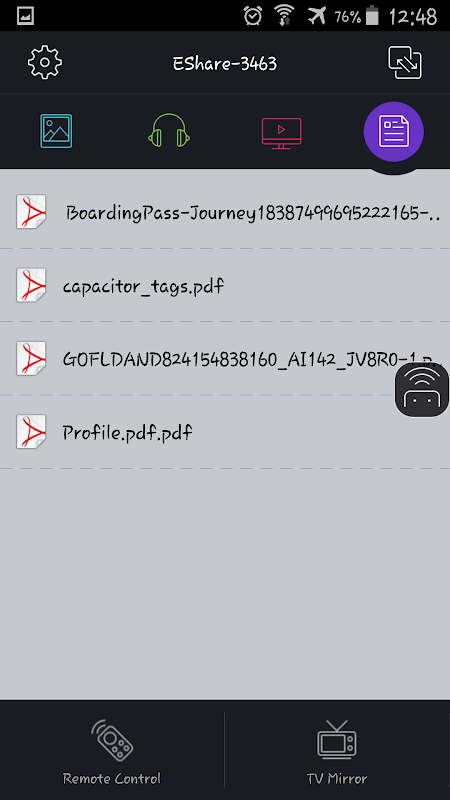The image size is (450, 800).
Task: Open Profile.pdf.pdf
Action: coord(225,432)
